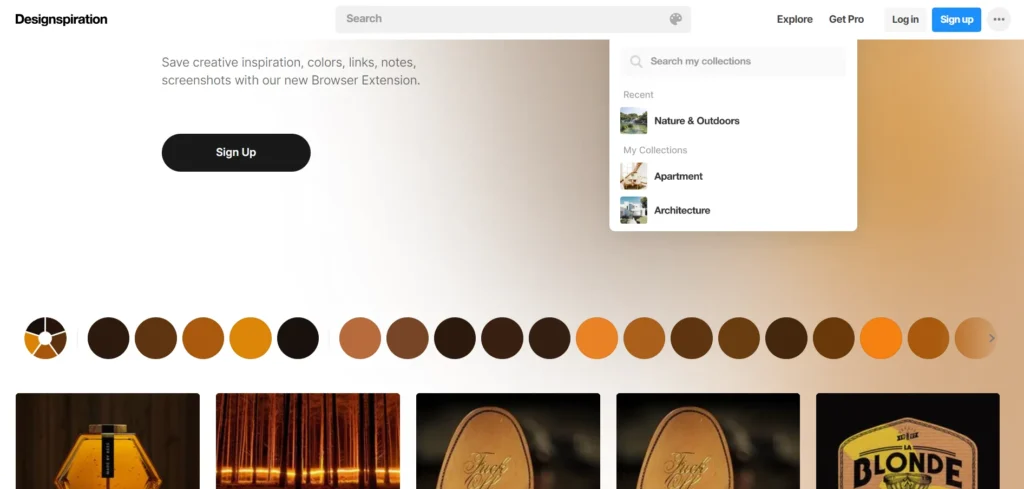Click the "Recent" heading in collections panel

pyautogui.click(x=638, y=95)
